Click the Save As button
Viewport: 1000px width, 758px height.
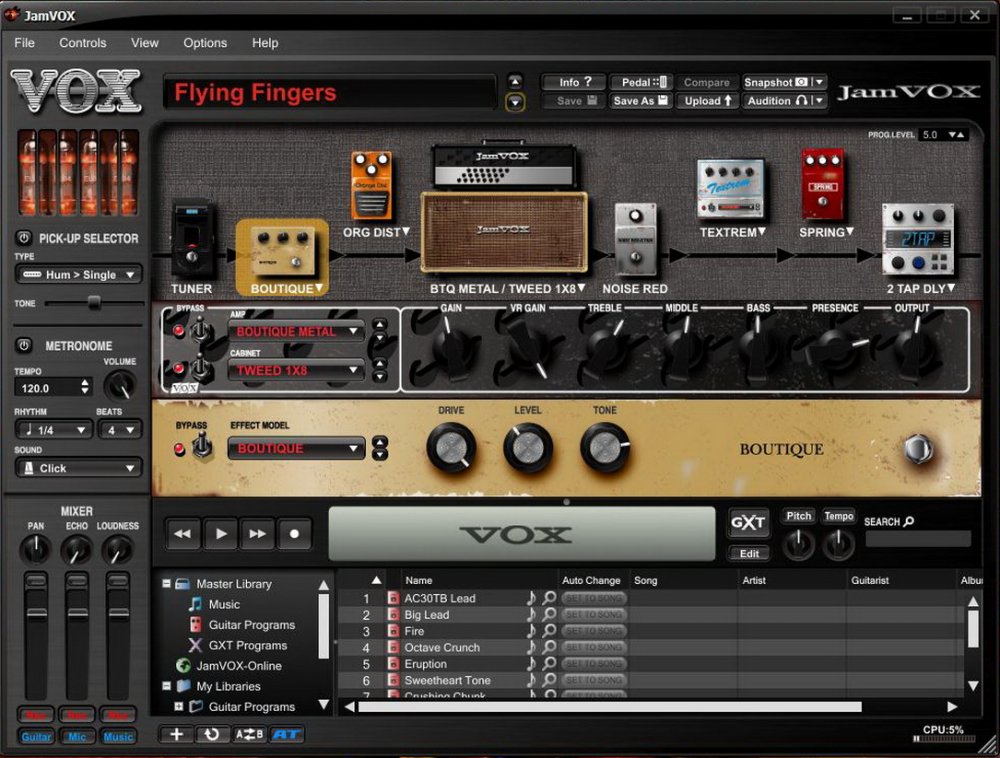[x=641, y=101]
